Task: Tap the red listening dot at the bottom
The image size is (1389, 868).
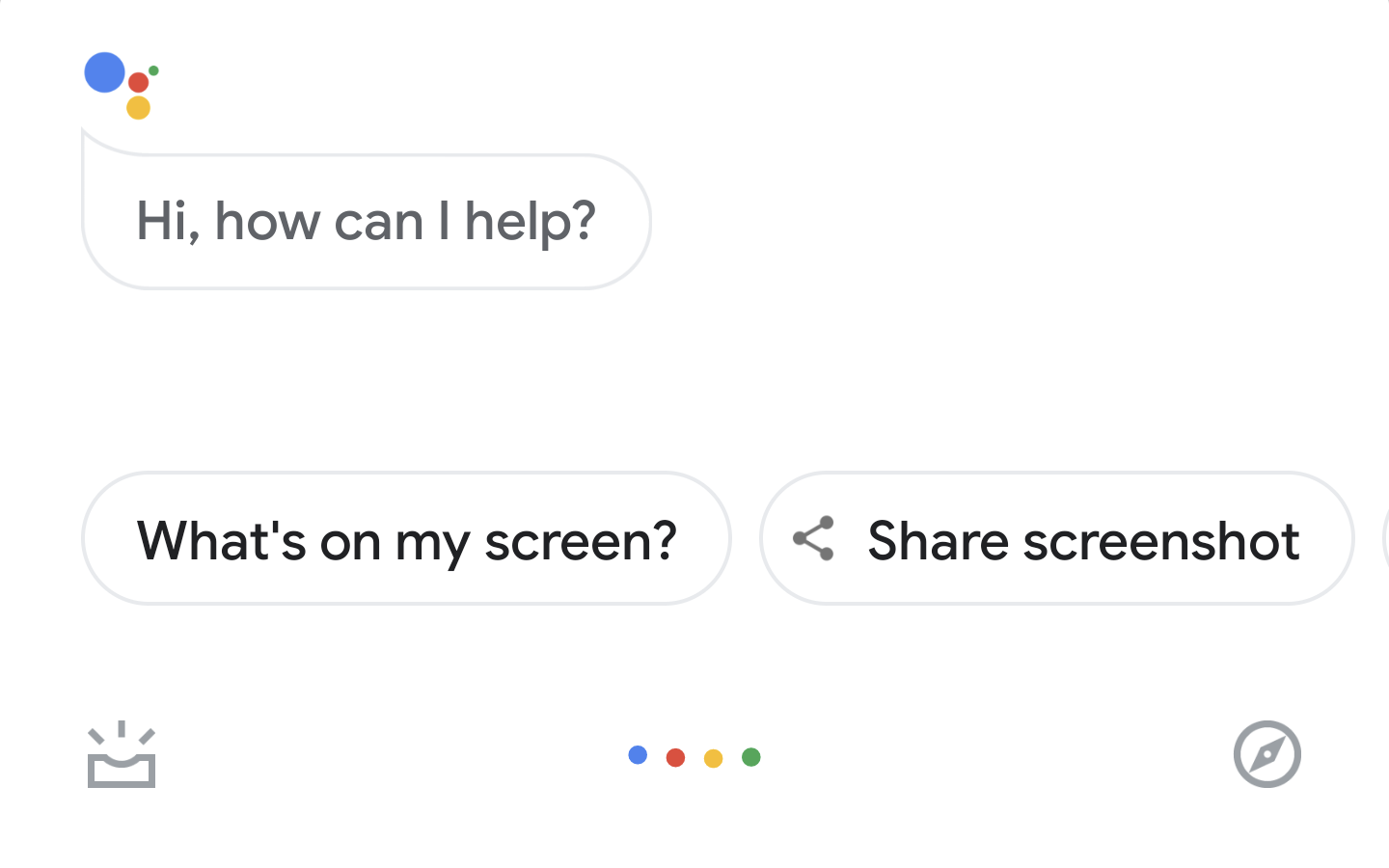Action: coord(675,758)
